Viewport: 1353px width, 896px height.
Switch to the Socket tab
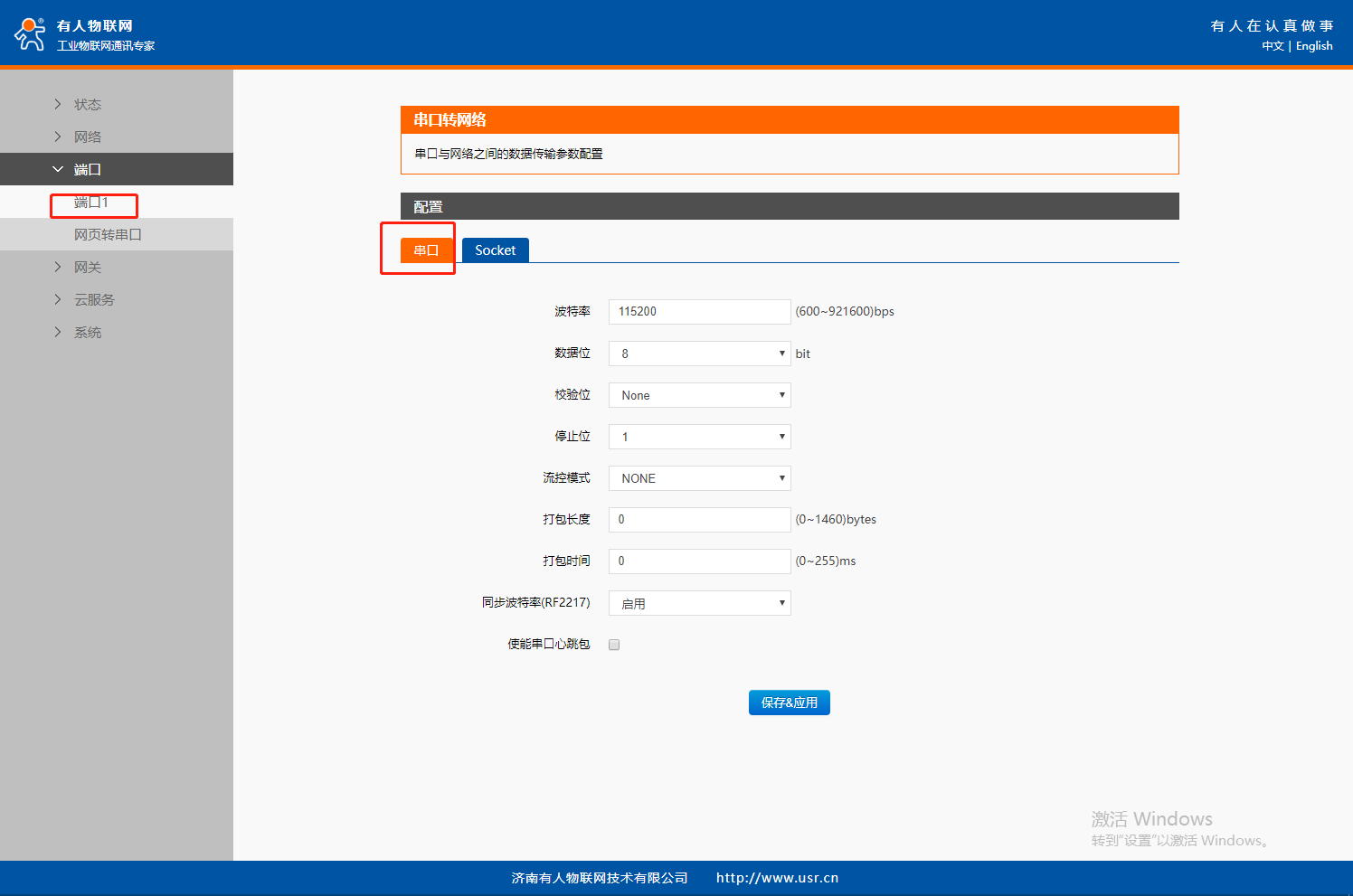495,250
